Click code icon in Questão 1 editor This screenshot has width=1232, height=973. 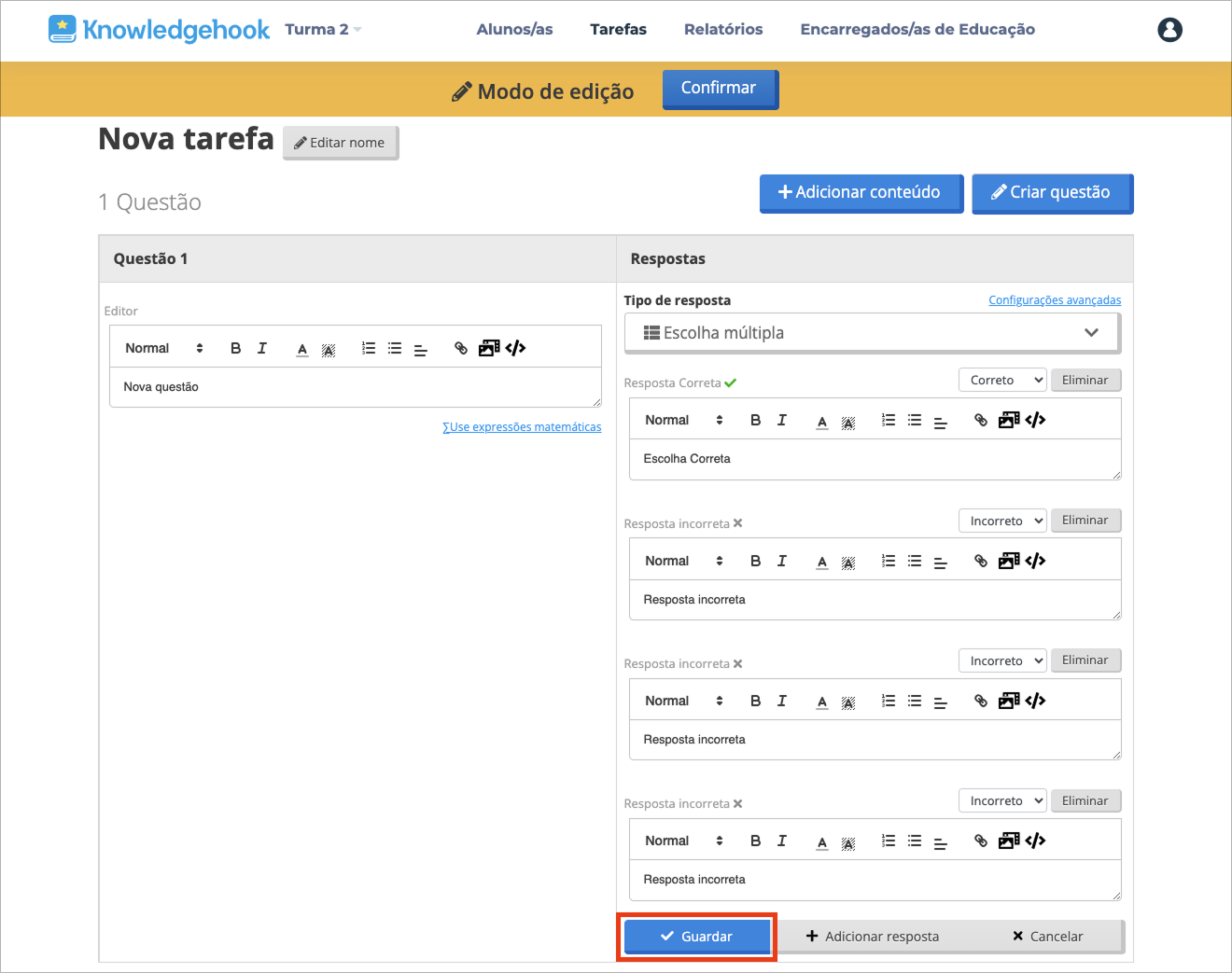[x=515, y=348]
